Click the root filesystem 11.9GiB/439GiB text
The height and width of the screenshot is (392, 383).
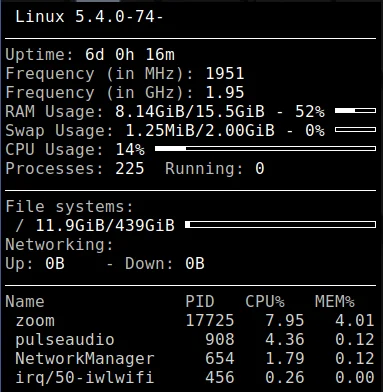105,226
